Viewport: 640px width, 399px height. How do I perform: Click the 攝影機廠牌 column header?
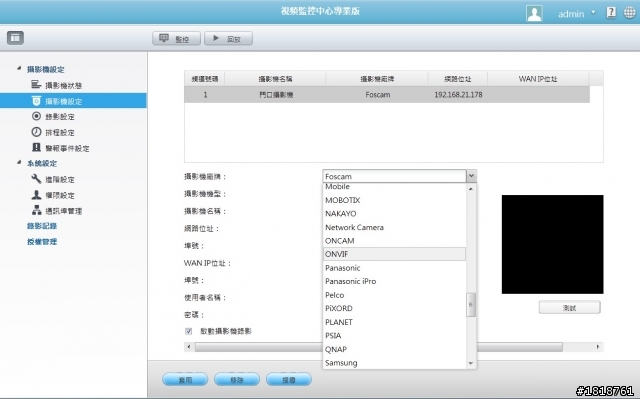pyautogui.click(x=377, y=78)
